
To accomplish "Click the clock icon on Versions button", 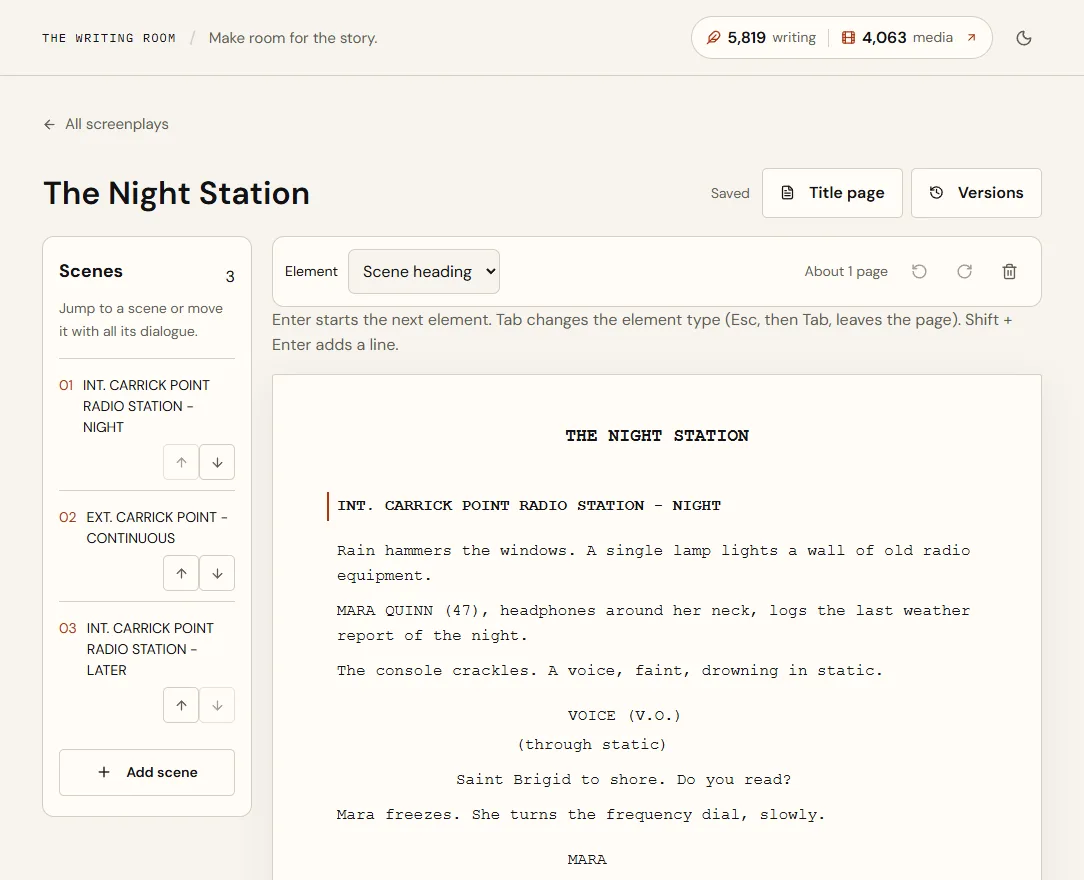I will pyautogui.click(x=936, y=193).
